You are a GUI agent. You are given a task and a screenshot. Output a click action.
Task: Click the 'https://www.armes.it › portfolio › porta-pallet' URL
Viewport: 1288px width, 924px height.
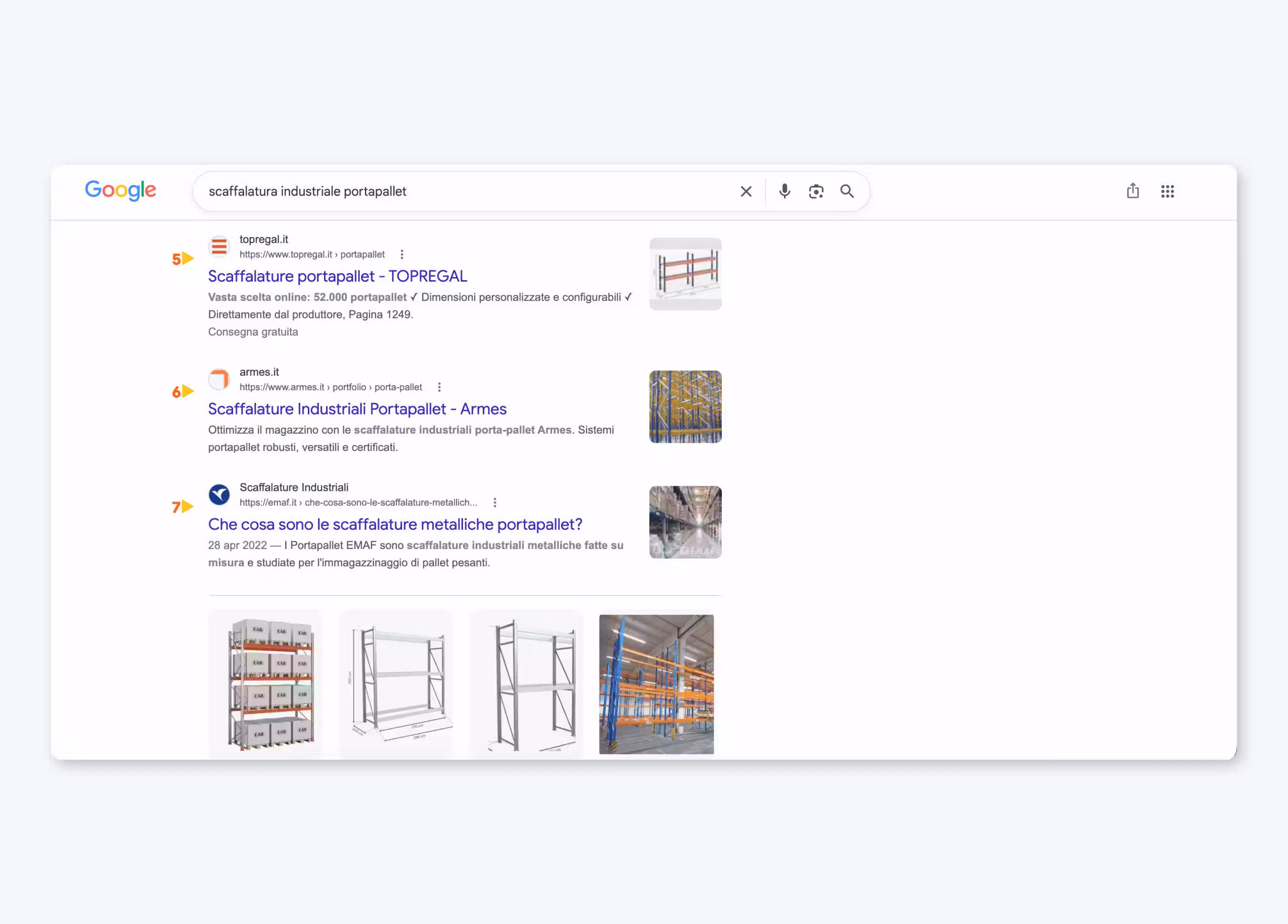point(331,387)
